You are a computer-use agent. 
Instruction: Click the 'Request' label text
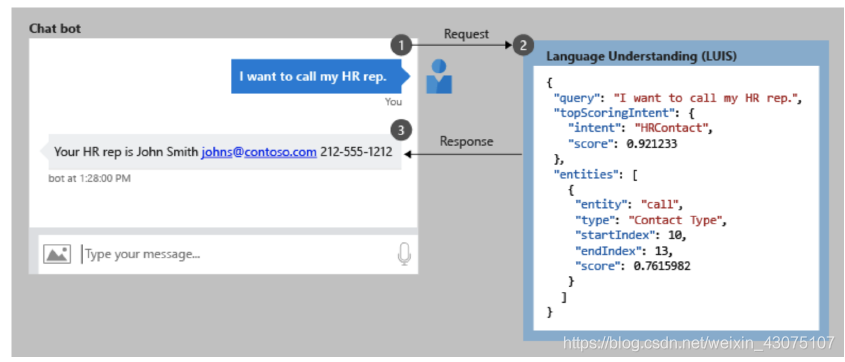[467, 34]
